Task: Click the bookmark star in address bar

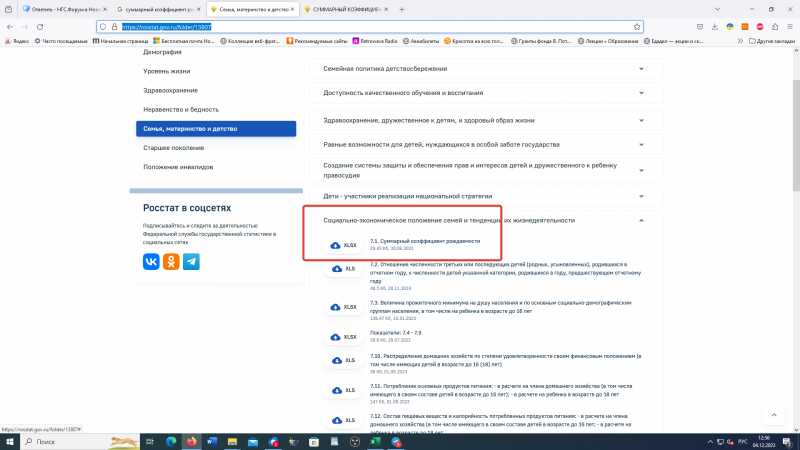Action: click(x=637, y=27)
